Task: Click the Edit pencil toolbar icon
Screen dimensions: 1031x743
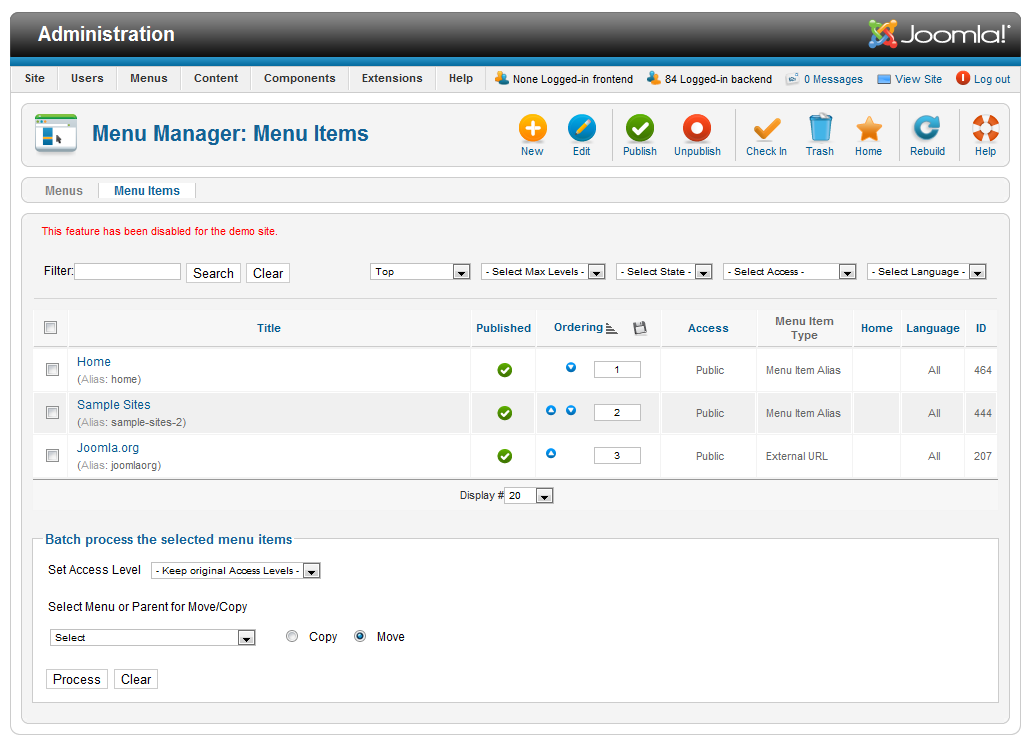Action: pyautogui.click(x=581, y=129)
